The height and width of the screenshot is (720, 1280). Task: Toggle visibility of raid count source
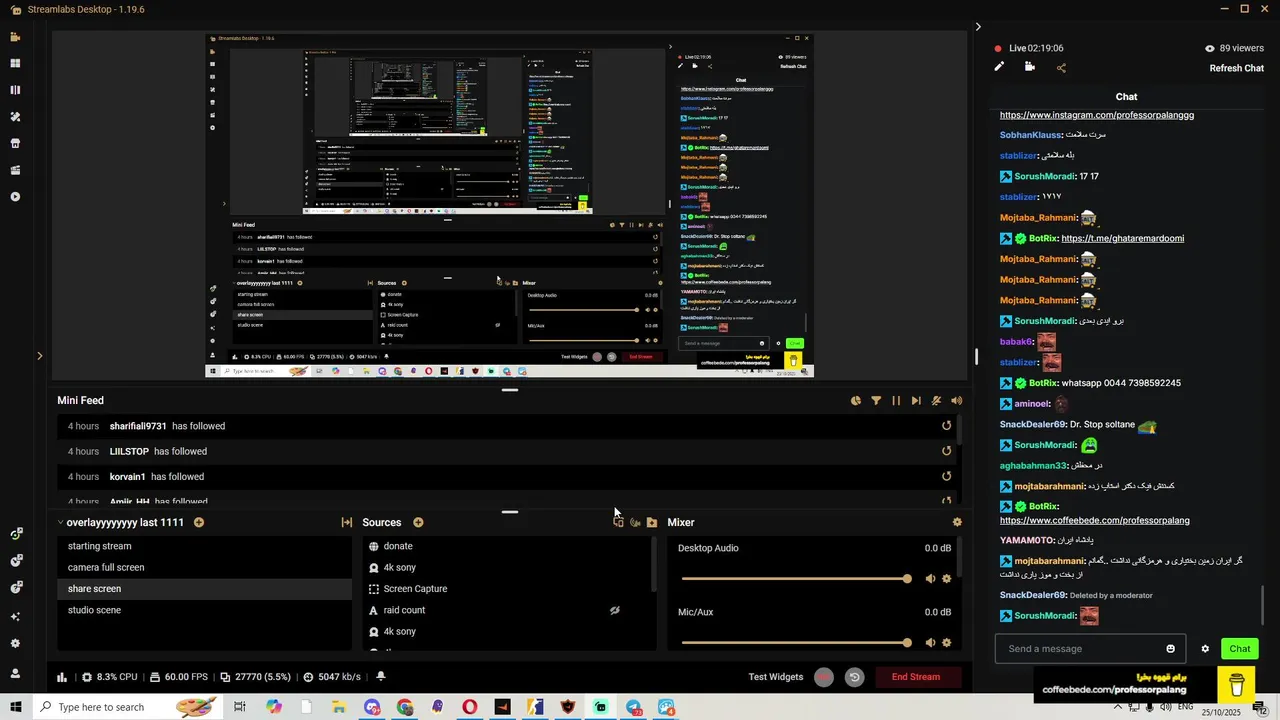click(x=615, y=610)
